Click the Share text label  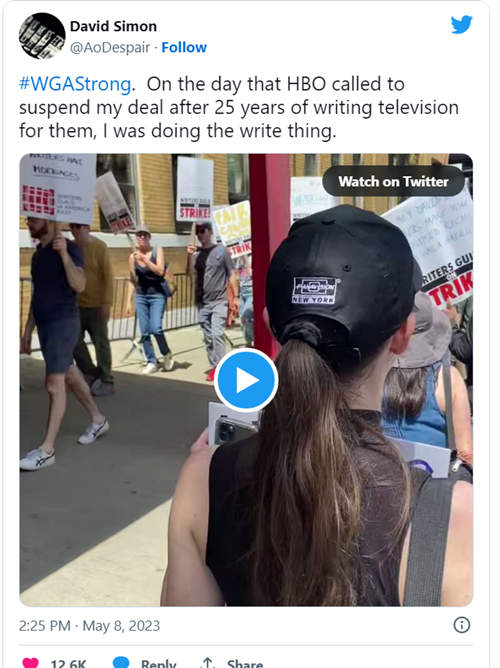pos(245,663)
